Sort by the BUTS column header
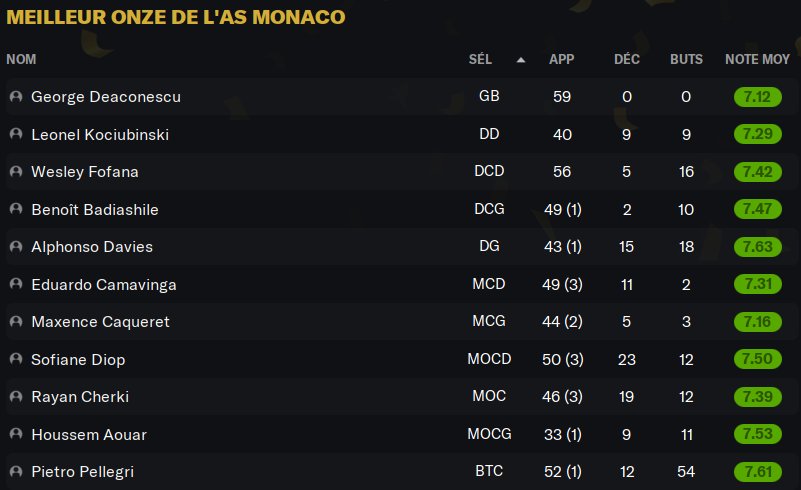 click(x=686, y=59)
